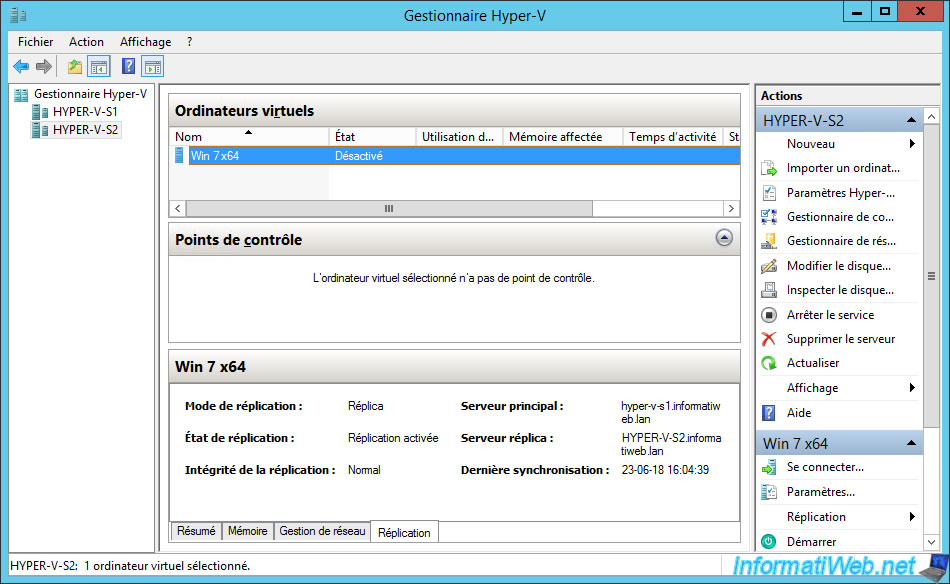Switch to the Mémoire tab
950x584 pixels.
tap(247, 531)
